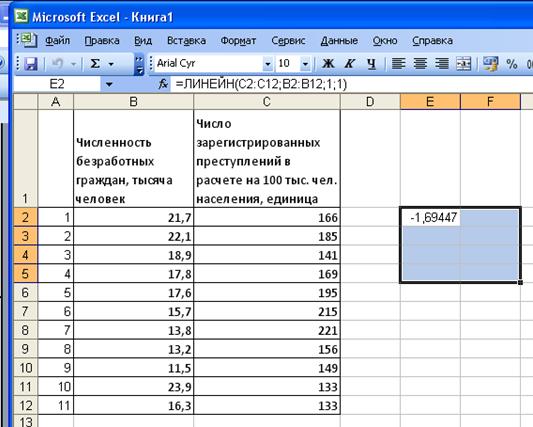Open the Окно menu

click(x=385, y=40)
